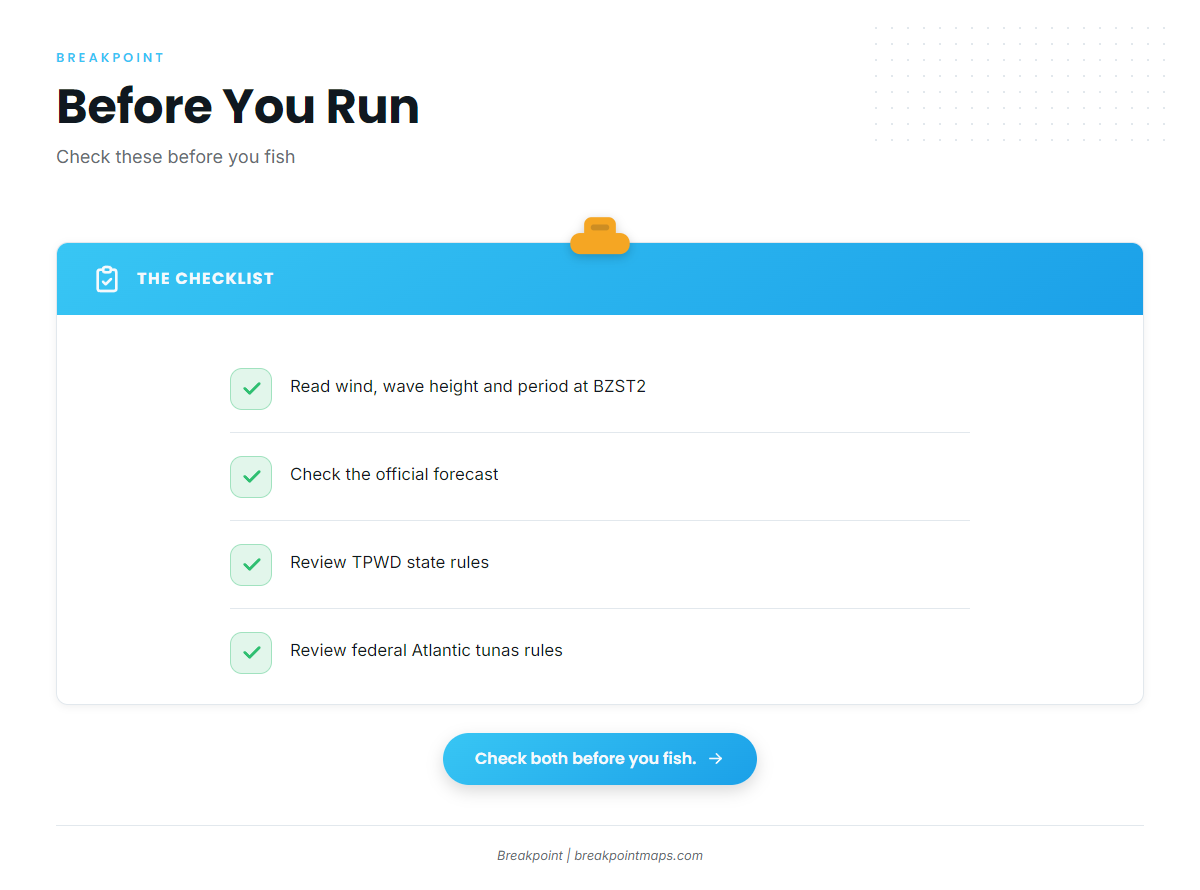Screen dimensions: 1200x890
Task: Click 'THE CHECKLIST' header title
Action: coord(205,279)
